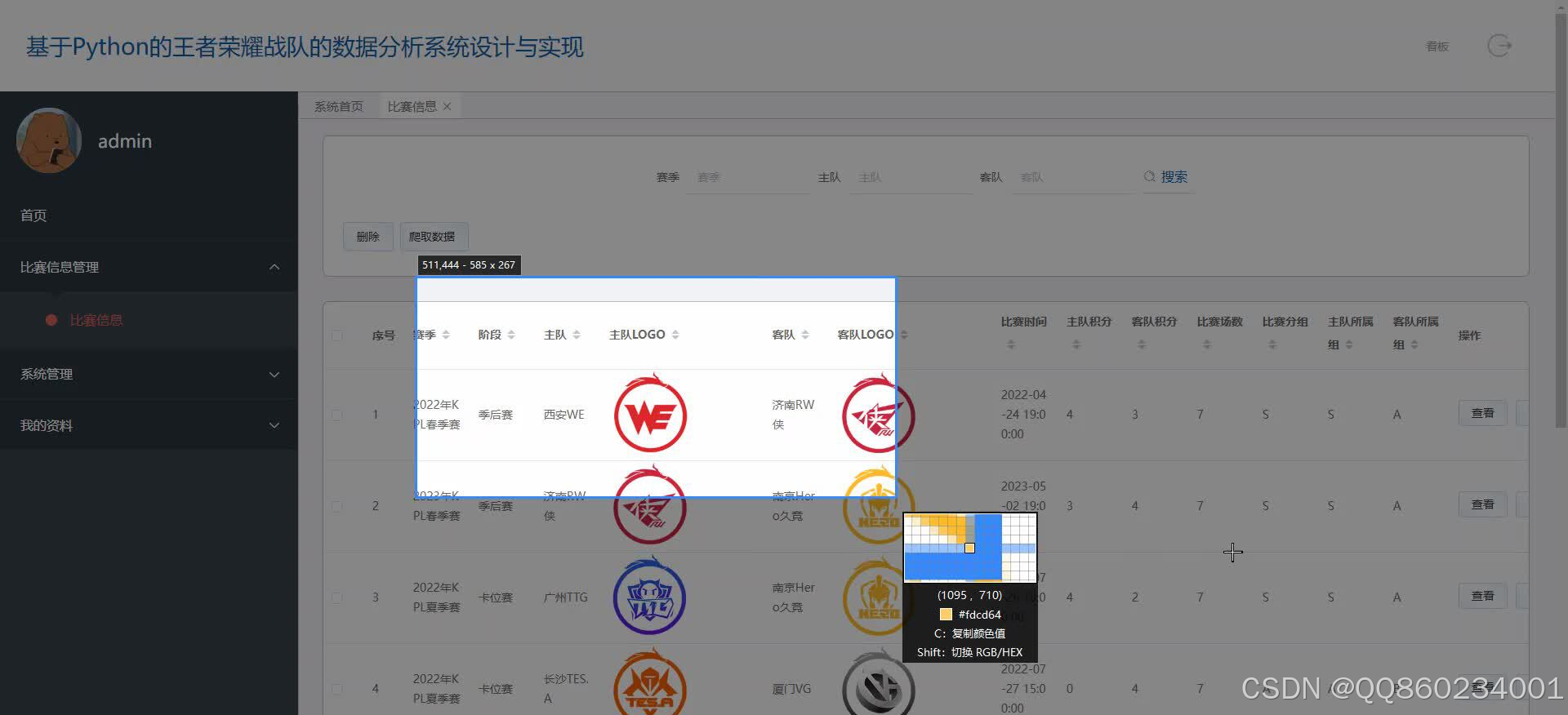Open the 看板 link in header

tap(1437, 47)
